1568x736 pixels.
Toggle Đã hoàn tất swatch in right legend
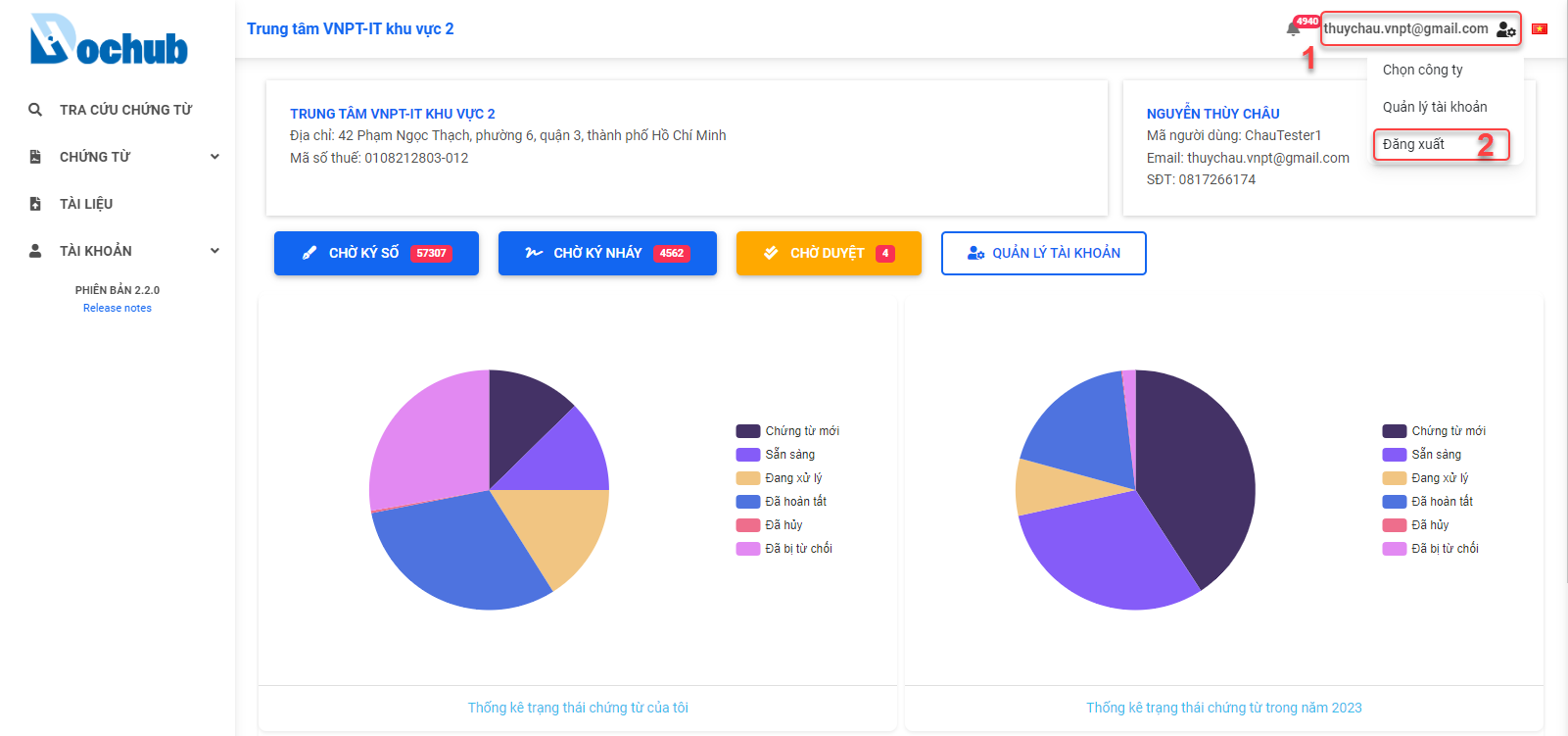[1395, 502]
